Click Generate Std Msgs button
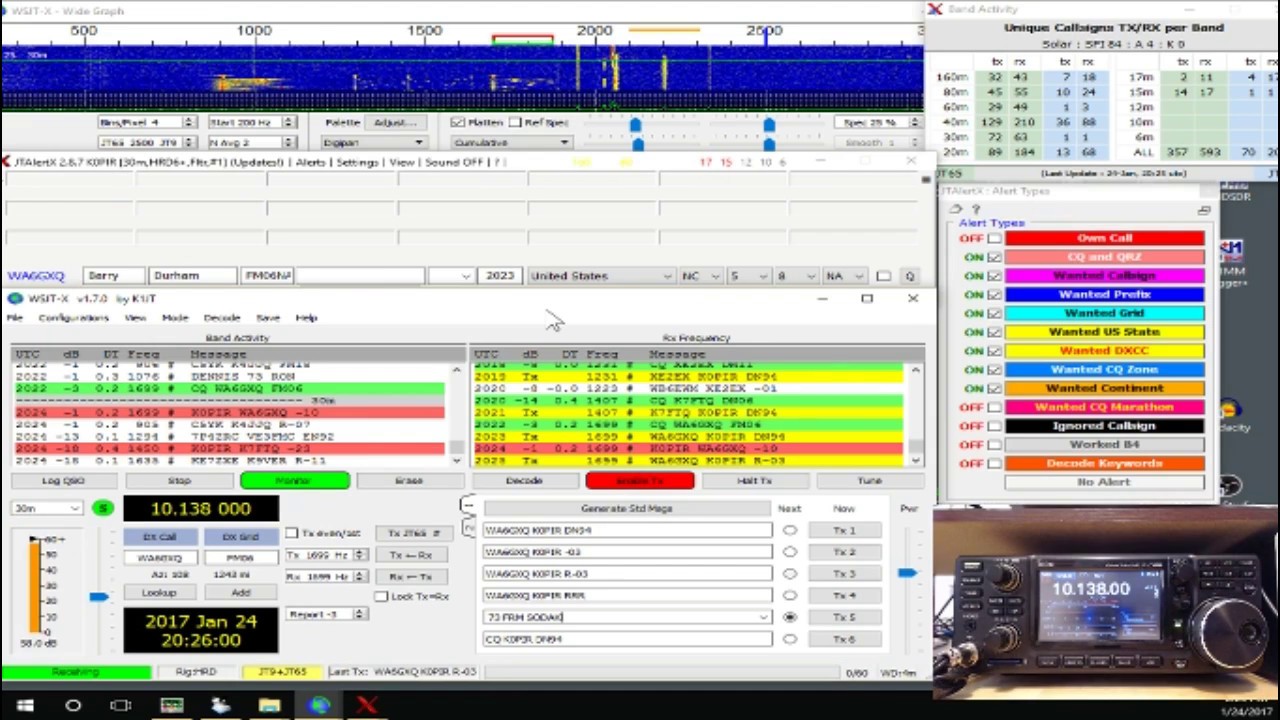This screenshot has width=1280, height=720. tap(627, 508)
